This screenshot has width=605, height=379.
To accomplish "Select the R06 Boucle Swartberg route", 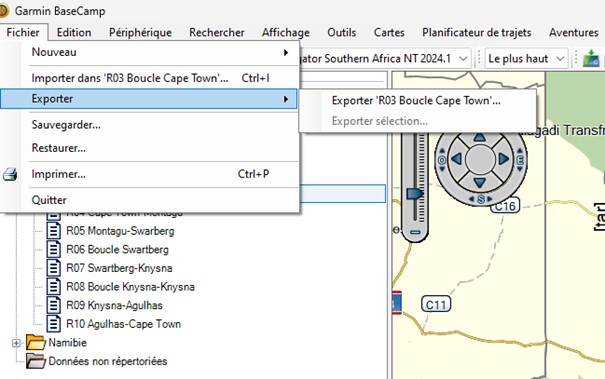I will (x=117, y=249).
